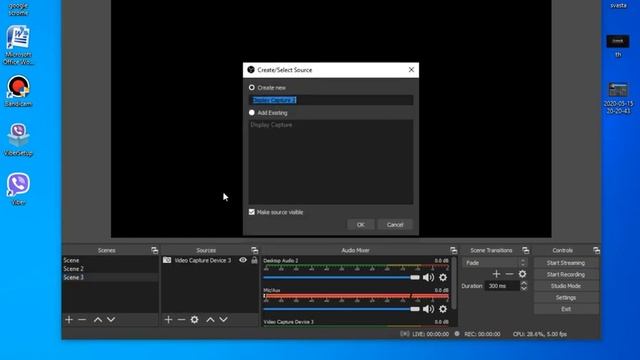The height and width of the screenshot is (360, 640).
Task: Toggle visibility eye for Video Capture Device 3
Action: pos(243,260)
